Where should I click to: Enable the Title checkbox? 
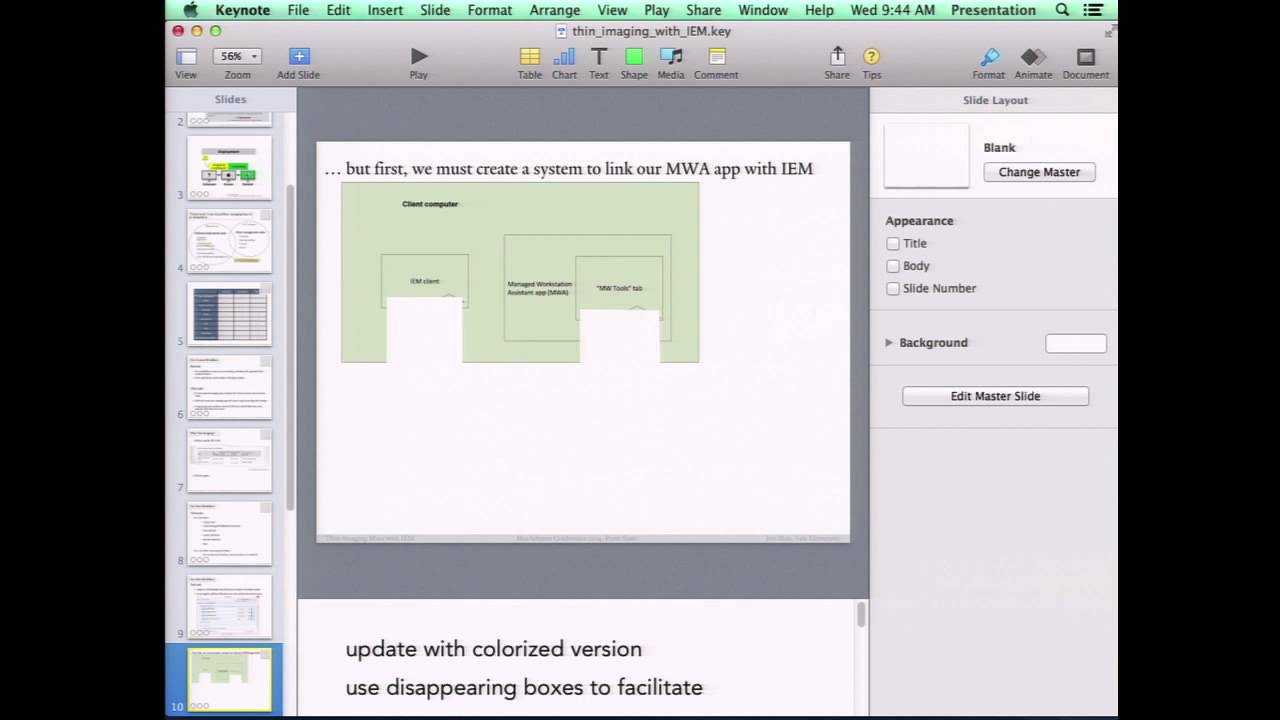coord(893,243)
